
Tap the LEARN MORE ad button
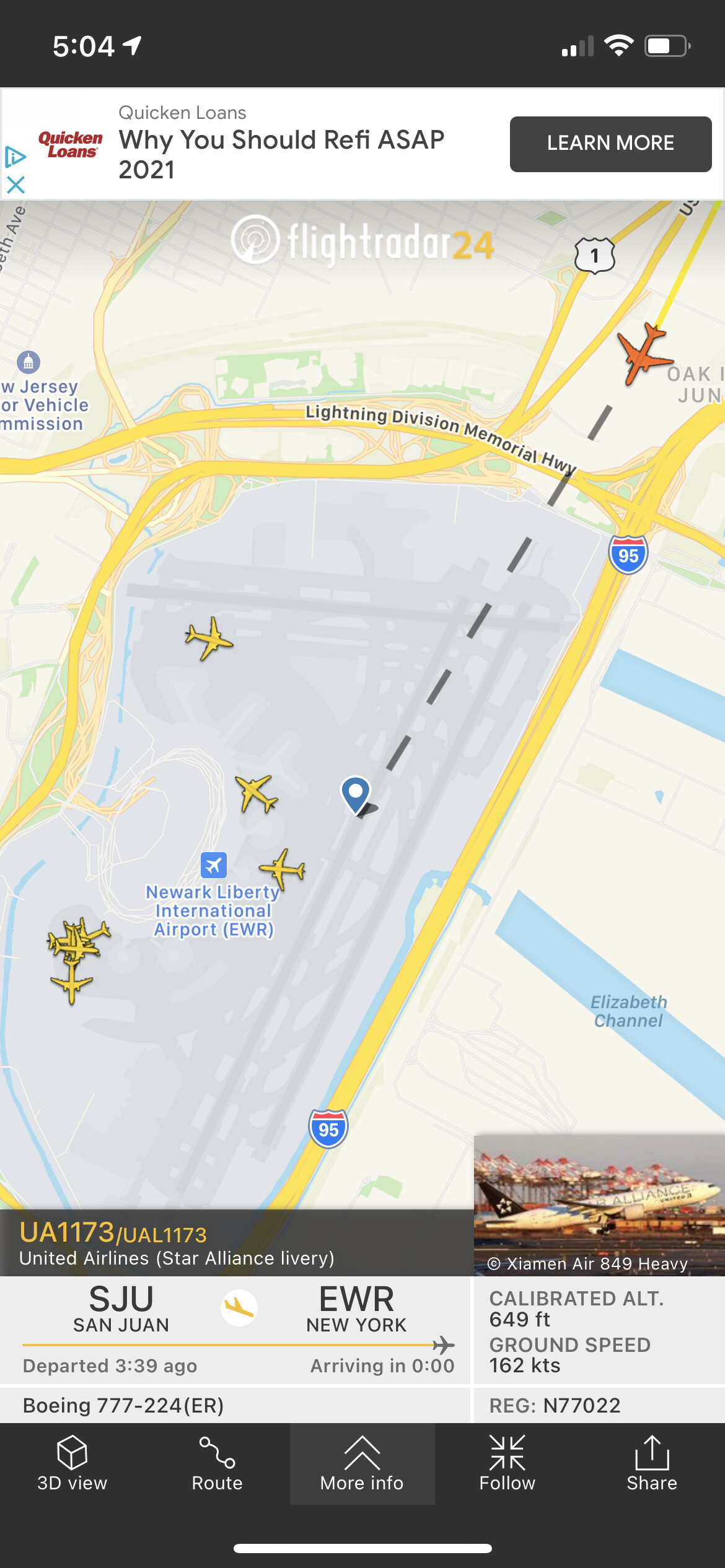[610, 144]
